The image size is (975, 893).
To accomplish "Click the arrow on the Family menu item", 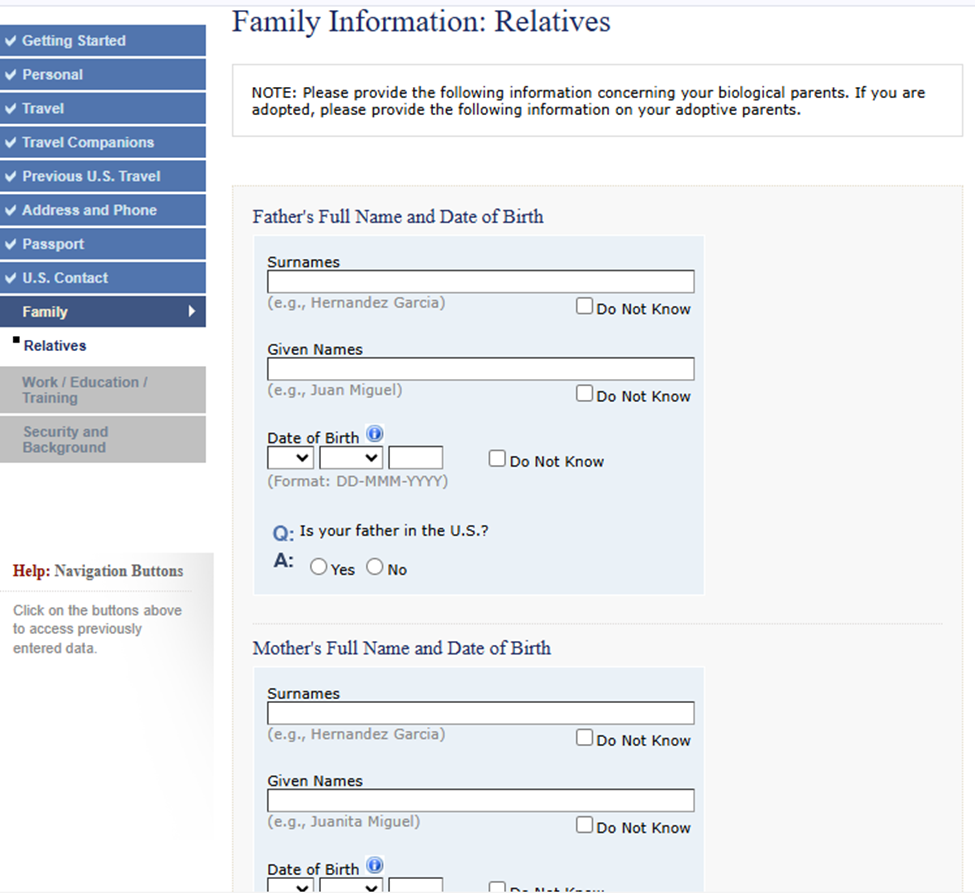I will 192,312.
